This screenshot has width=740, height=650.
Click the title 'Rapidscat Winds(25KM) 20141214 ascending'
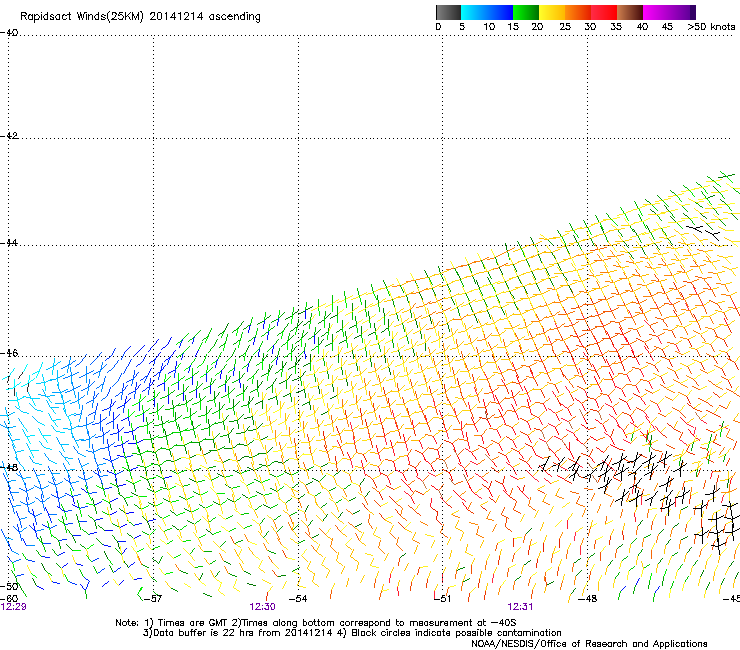(140, 17)
